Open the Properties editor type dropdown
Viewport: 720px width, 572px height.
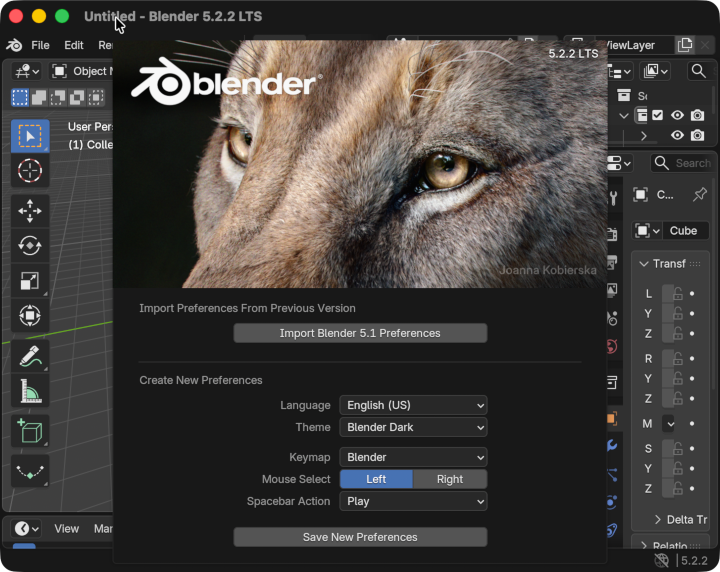coord(620,163)
